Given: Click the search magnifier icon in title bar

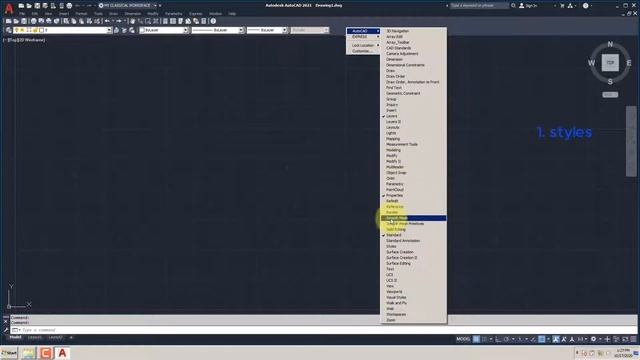Looking at the screenshot, I should (513, 6).
